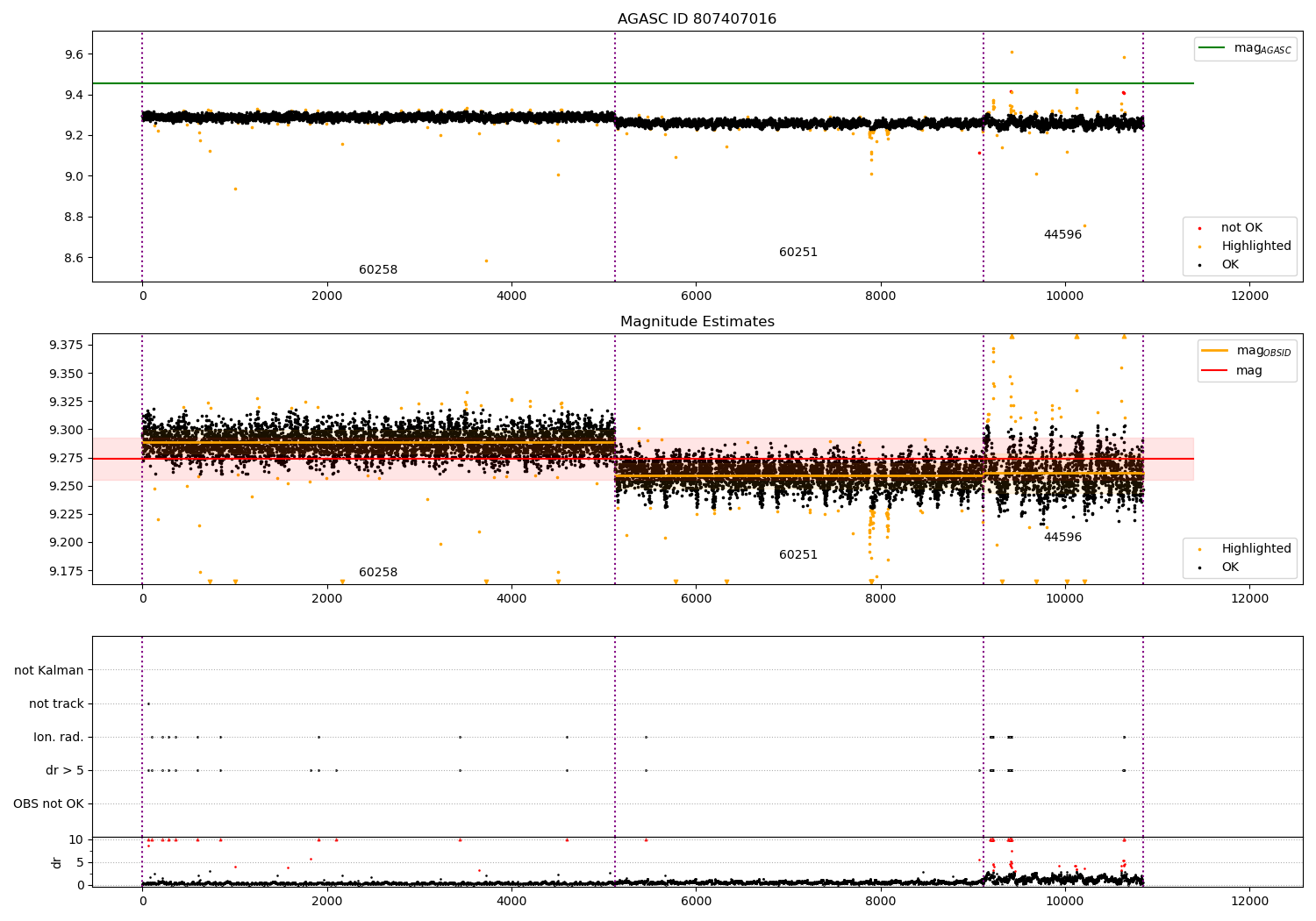Click the 'Ion. rad.' row label
Viewport: 1316px width, 921px height.
tap(59, 738)
